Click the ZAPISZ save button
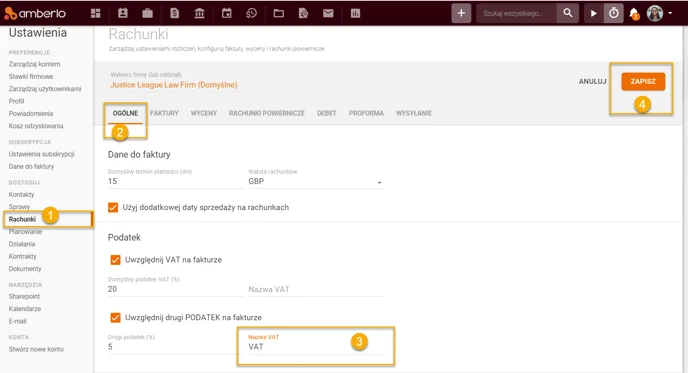 click(643, 82)
